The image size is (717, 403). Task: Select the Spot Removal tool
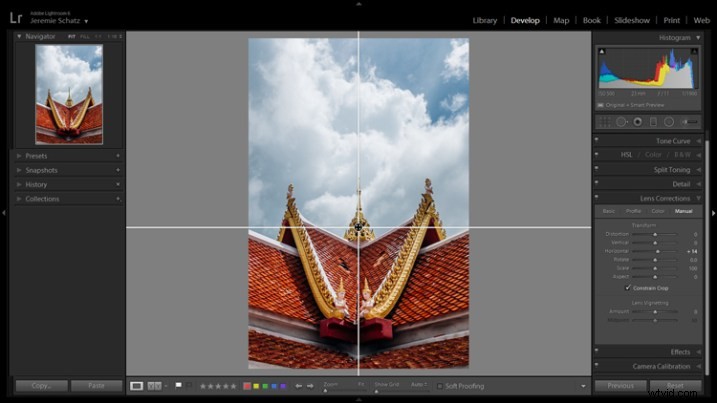pyautogui.click(x=621, y=122)
